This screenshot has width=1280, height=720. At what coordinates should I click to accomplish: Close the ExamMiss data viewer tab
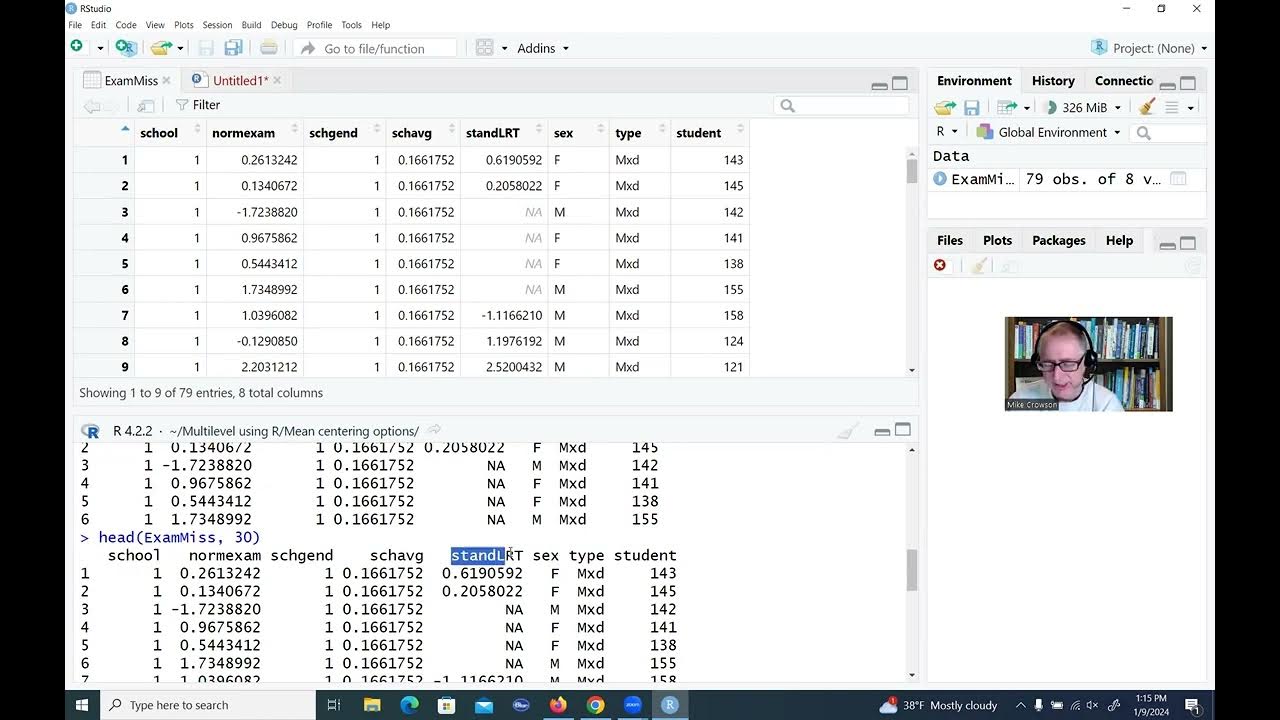tap(166, 80)
